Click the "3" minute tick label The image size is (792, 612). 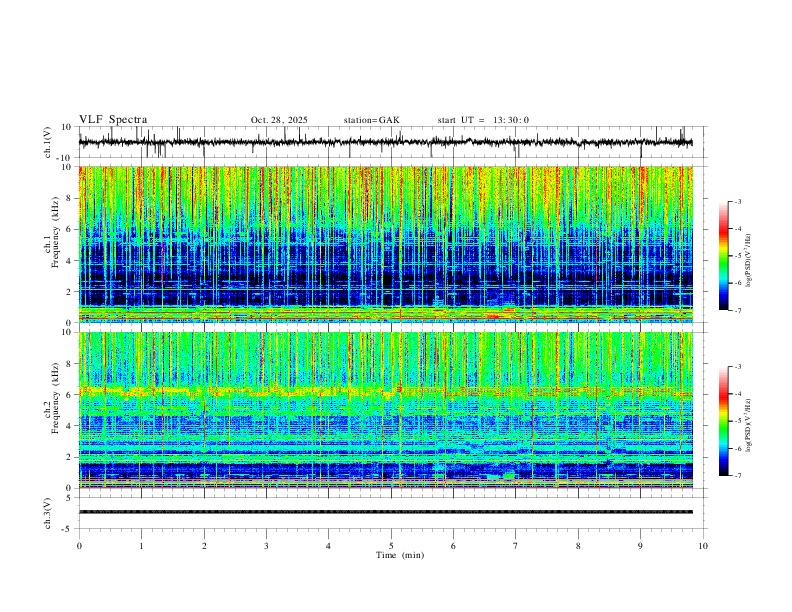pyautogui.click(x=266, y=546)
